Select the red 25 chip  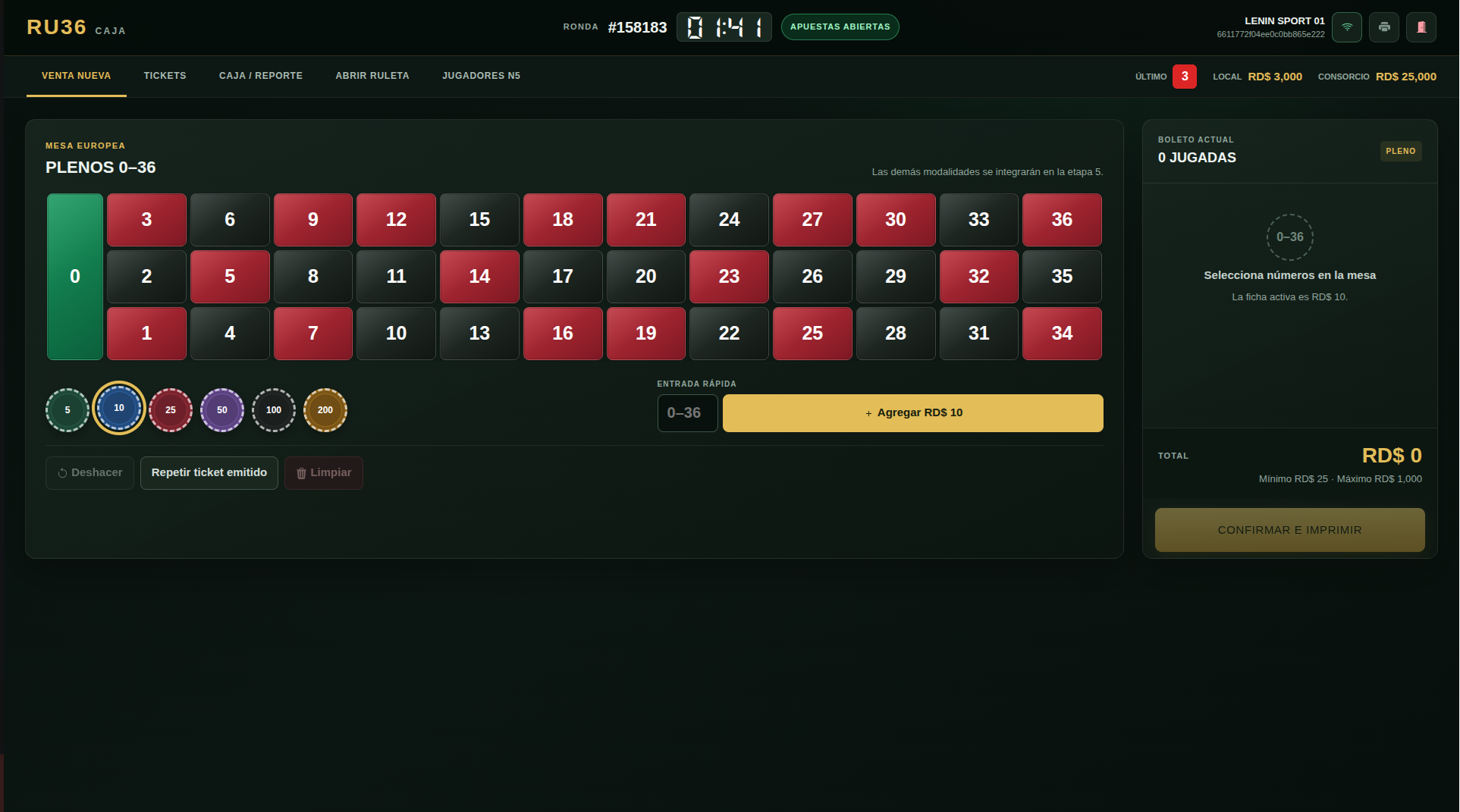pos(171,410)
